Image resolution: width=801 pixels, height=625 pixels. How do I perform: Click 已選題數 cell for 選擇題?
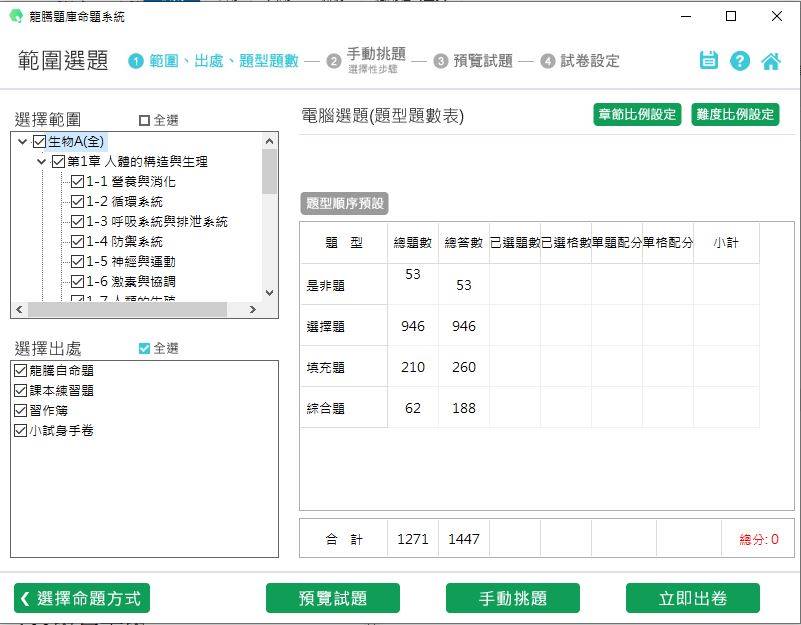(x=515, y=326)
